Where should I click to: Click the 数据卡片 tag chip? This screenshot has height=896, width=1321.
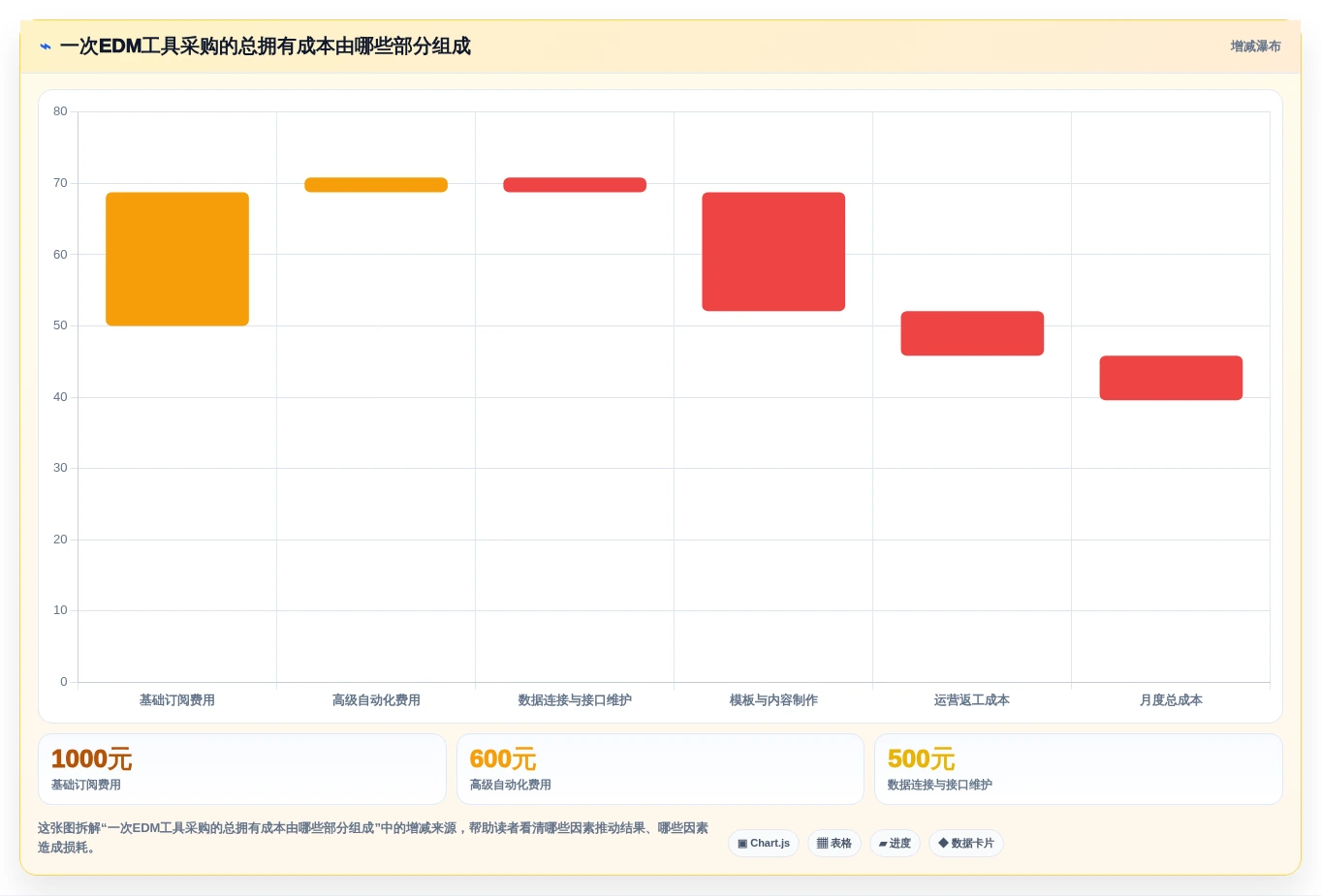[x=966, y=843]
